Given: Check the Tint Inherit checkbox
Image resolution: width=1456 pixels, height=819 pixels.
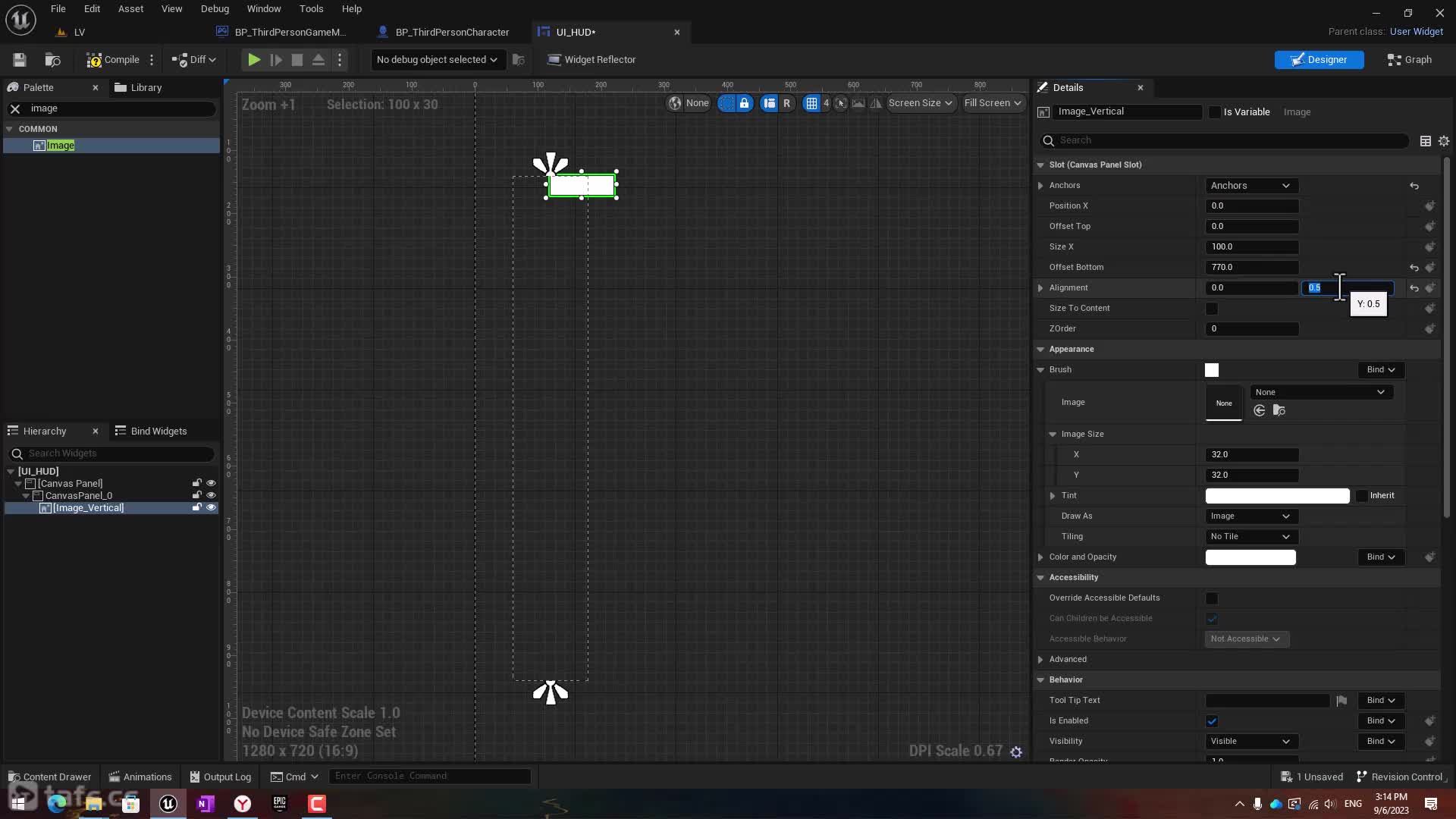Looking at the screenshot, I should (x=1362, y=496).
